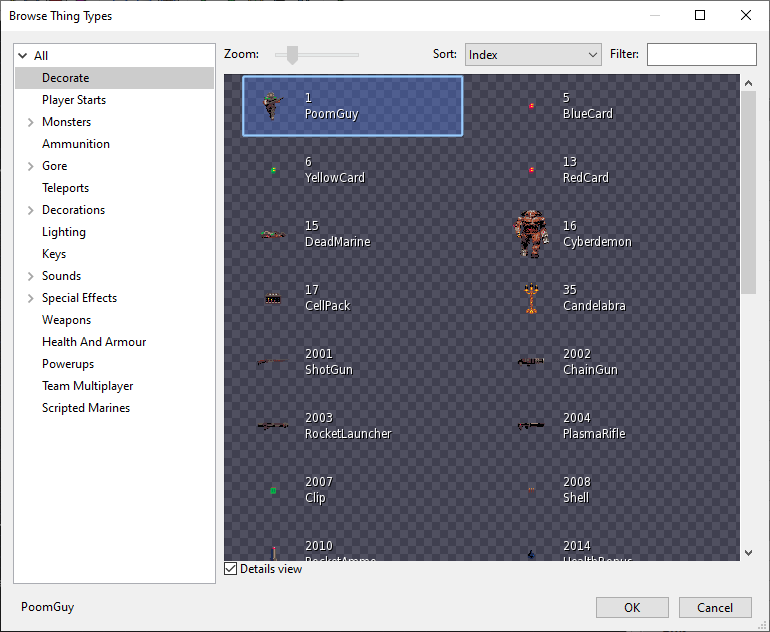Choose the Scripted Marines category
The width and height of the screenshot is (770, 632).
coord(86,408)
